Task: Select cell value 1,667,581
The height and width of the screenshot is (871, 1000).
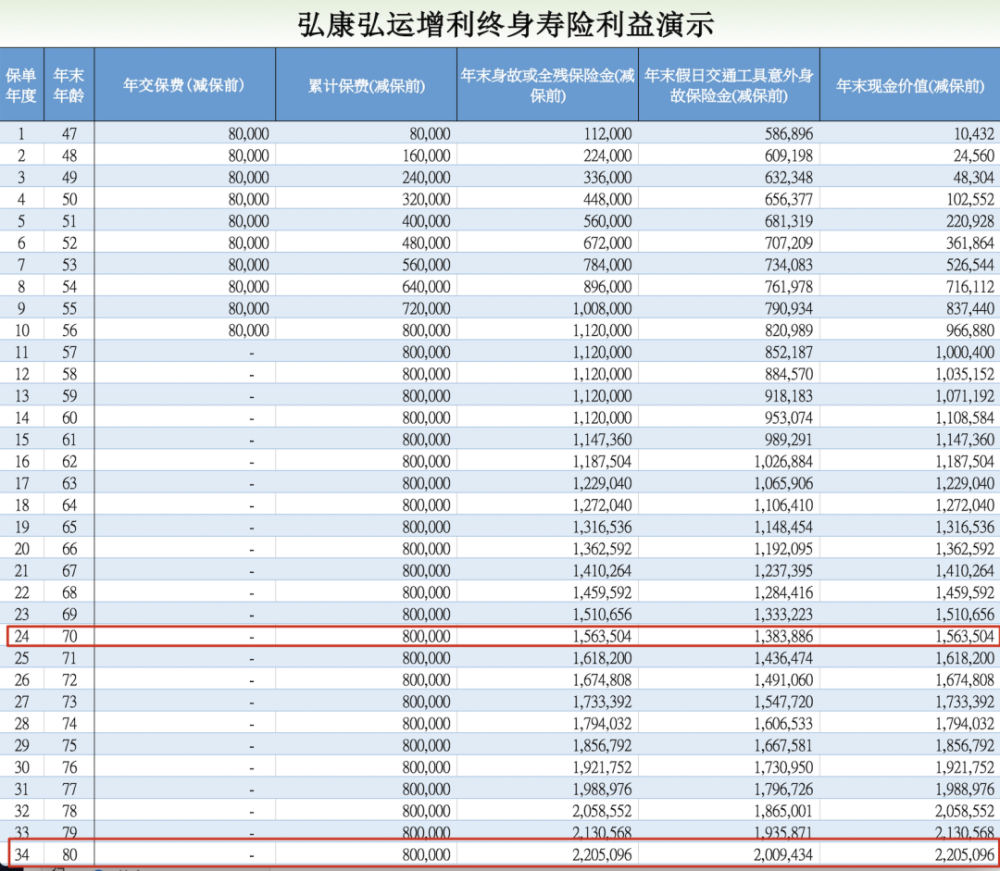Action: coord(784,745)
